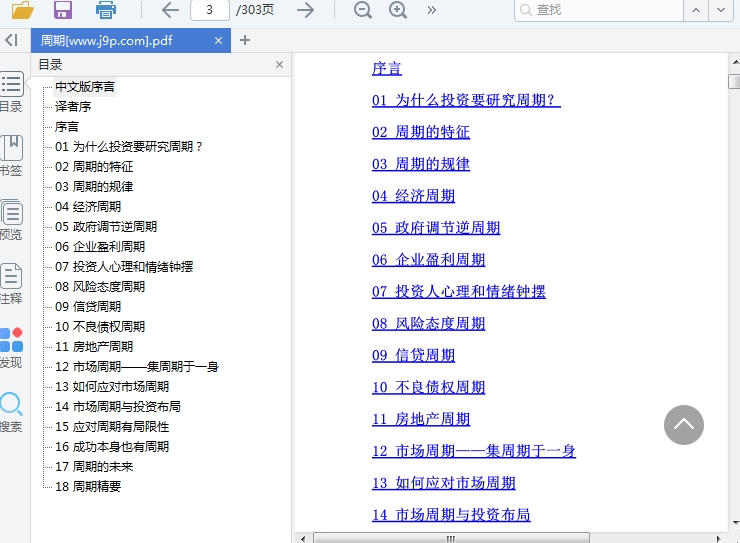Click the horizontal scrollbar thumb
The width and height of the screenshot is (740, 543).
point(451,538)
